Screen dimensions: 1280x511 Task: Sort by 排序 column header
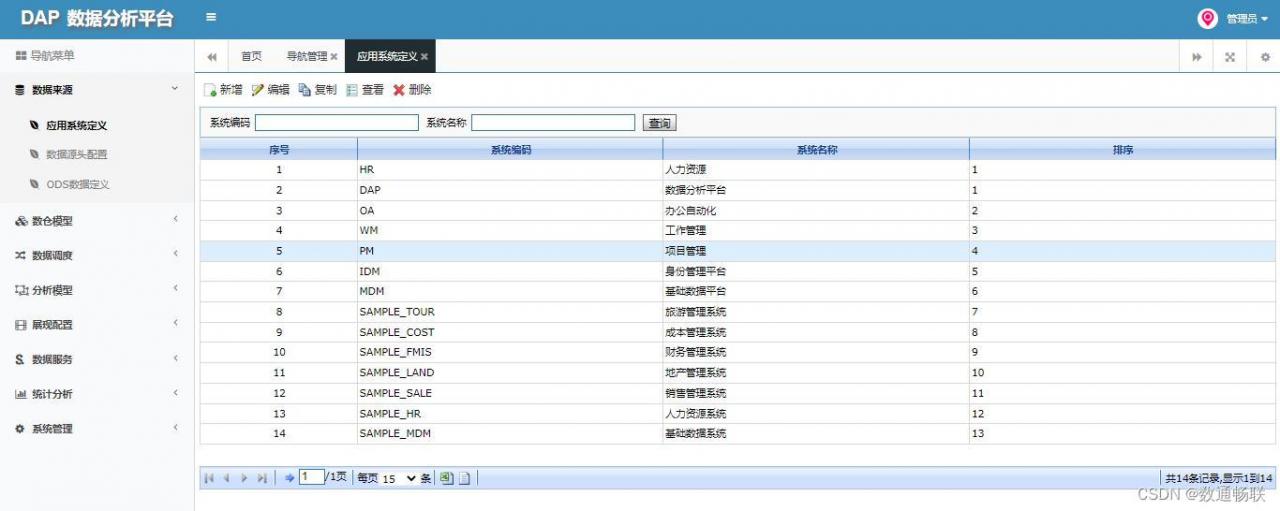tap(1122, 149)
